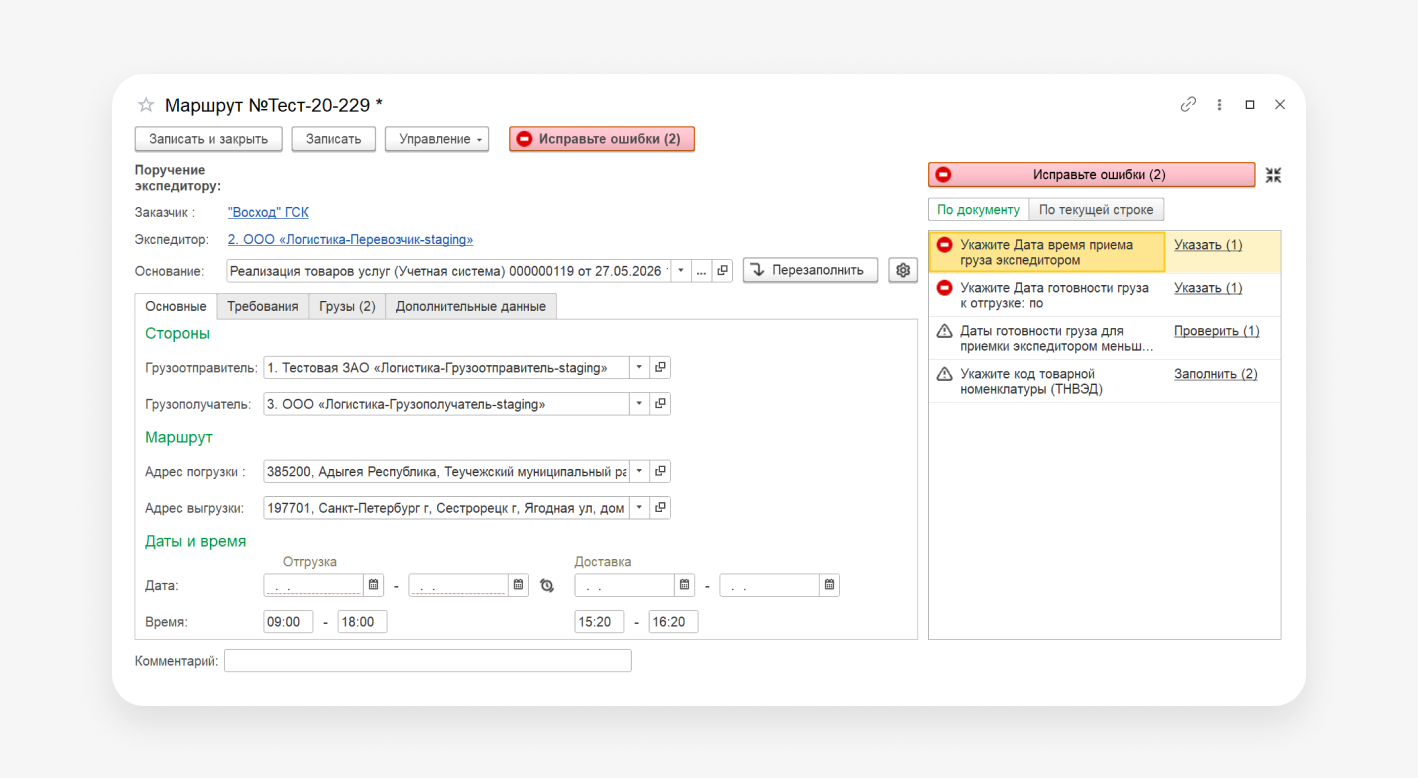This screenshot has width=1418, height=778.
Task: Click Отгрузка end time field 18:00
Action: [362, 622]
